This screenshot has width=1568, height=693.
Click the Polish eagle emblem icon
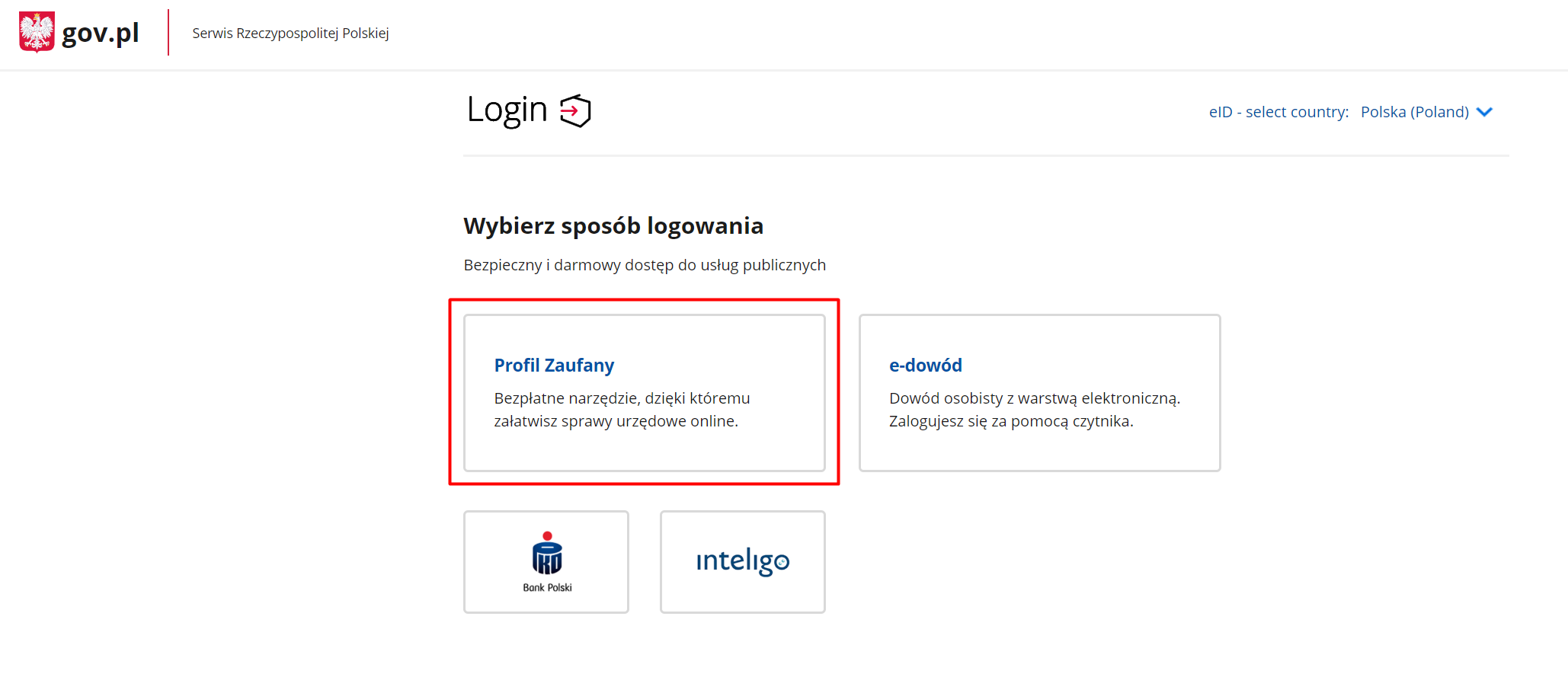[x=36, y=33]
